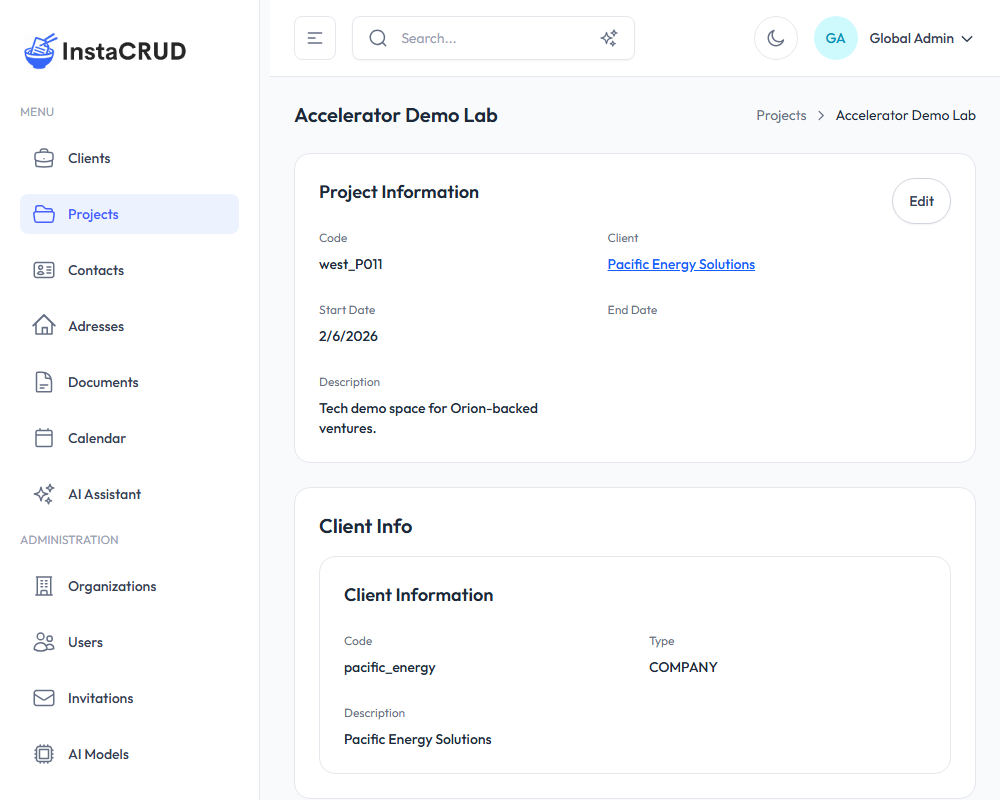This screenshot has width=1000, height=800.
Task: Open Calendar using its calendar icon
Action: coord(44,438)
